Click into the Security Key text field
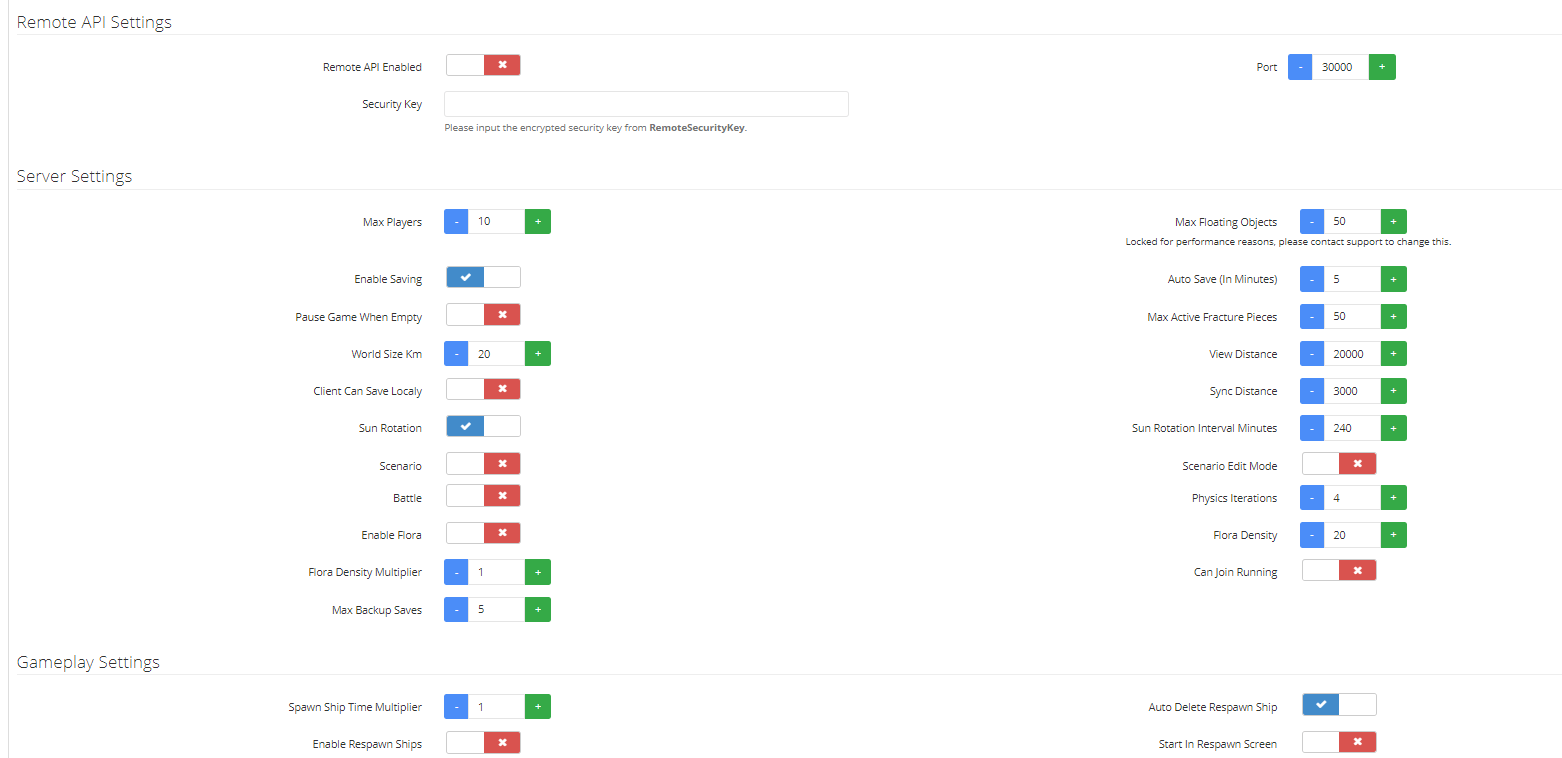The image size is (1562, 758). (646, 104)
